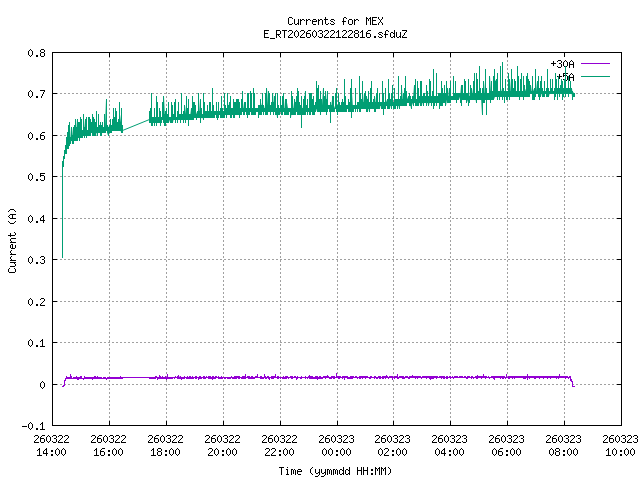
Task: Select the 260322 22:00 time tick
Action: click(279, 445)
